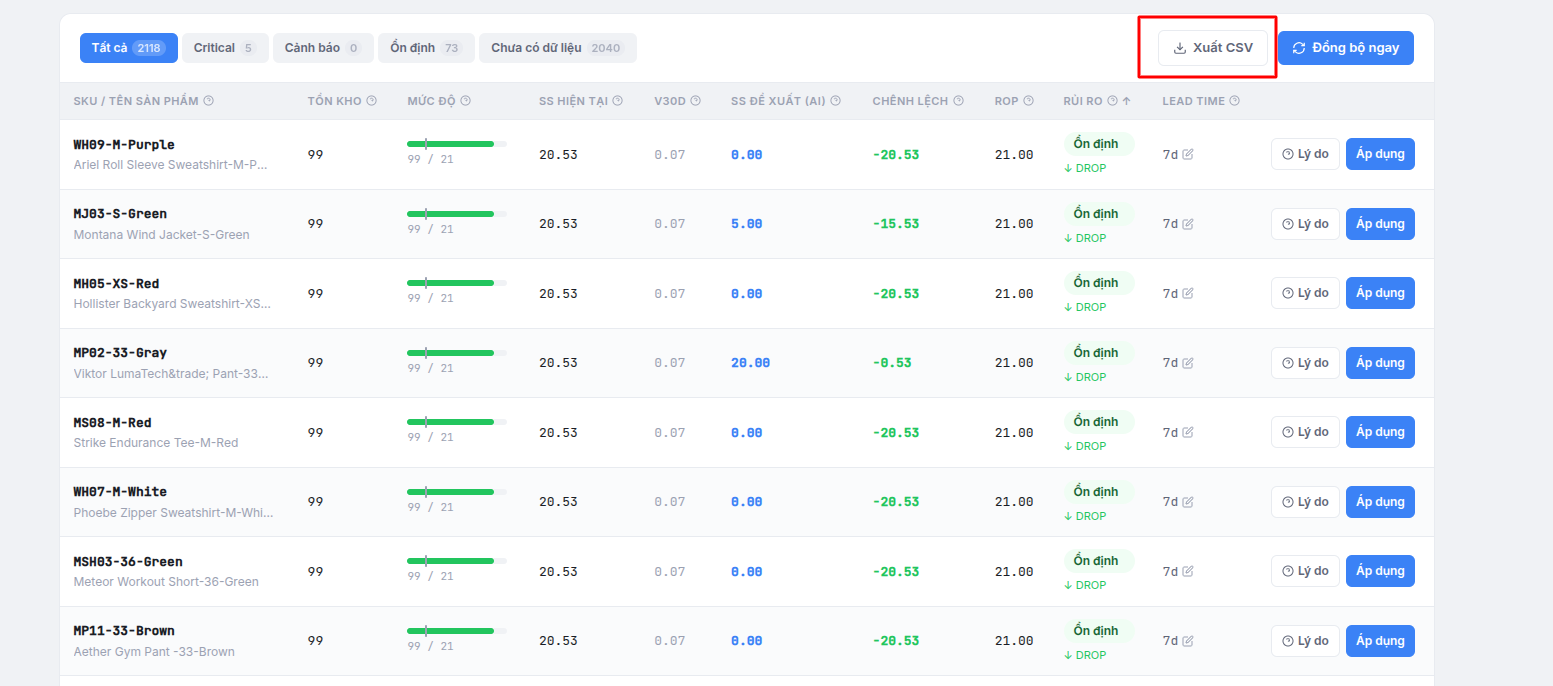Export table with Xuất CSV button
This screenshot has height=686, width=1553.
tap(1213, 48)
